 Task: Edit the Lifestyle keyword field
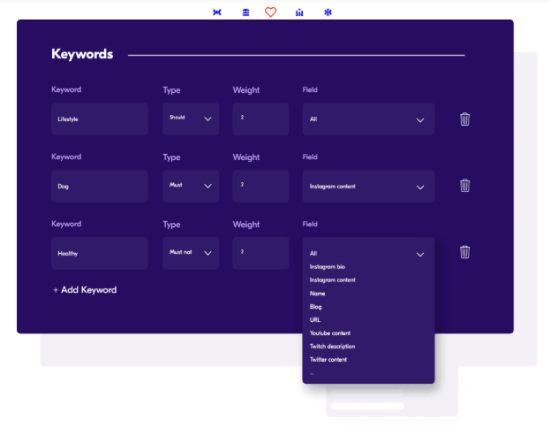pyautogui.click(x=100, y=119)
